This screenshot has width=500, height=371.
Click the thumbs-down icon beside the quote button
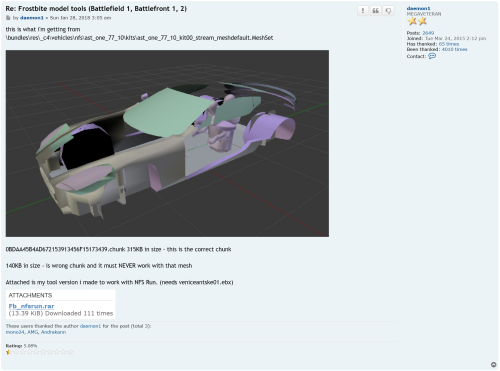[388, 11]
